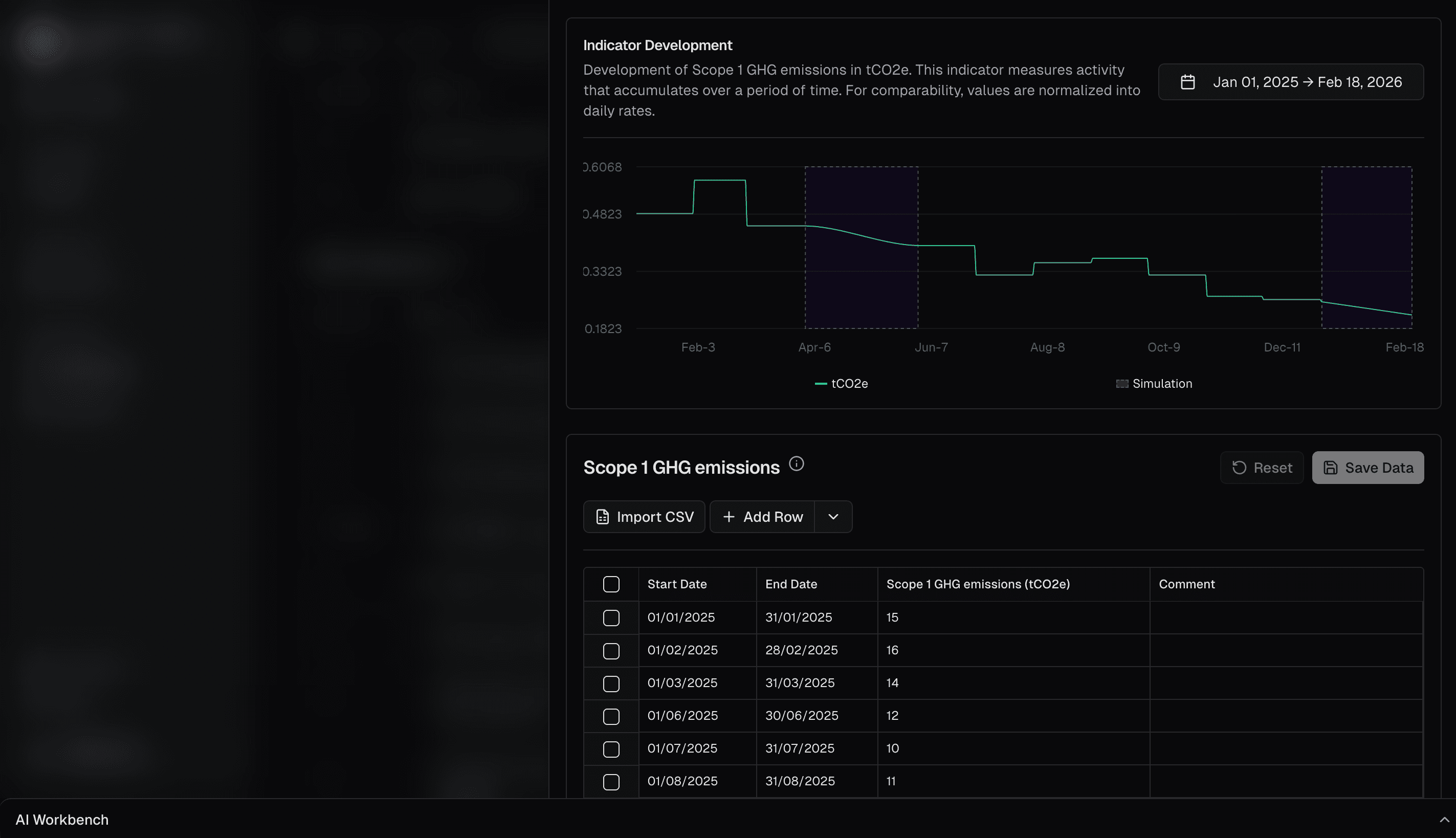The height and width of the screenshot is (838, 1456).
Task: Open the AI Workbench tab
Action: point(61,819)
